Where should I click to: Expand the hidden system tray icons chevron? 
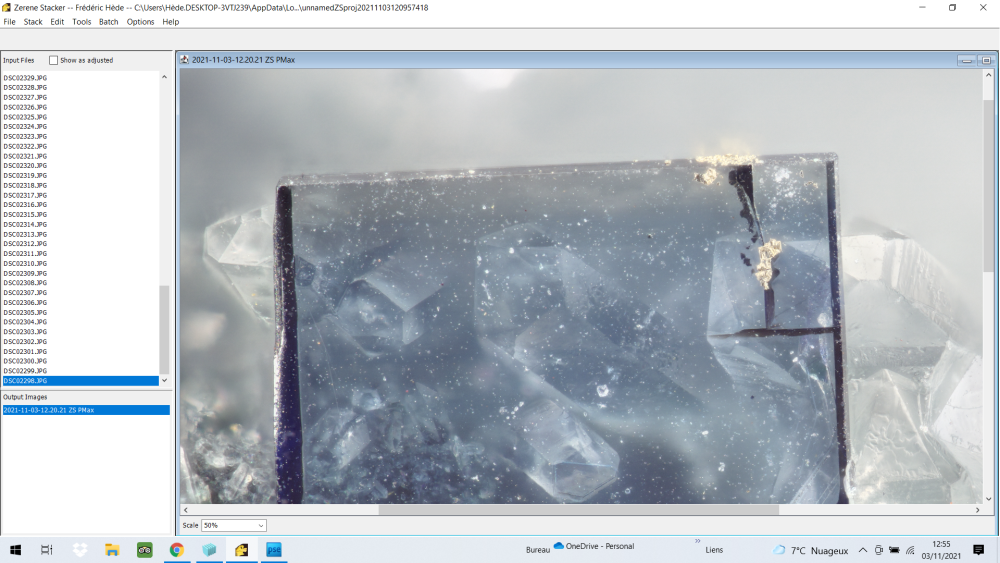(863, 549)
